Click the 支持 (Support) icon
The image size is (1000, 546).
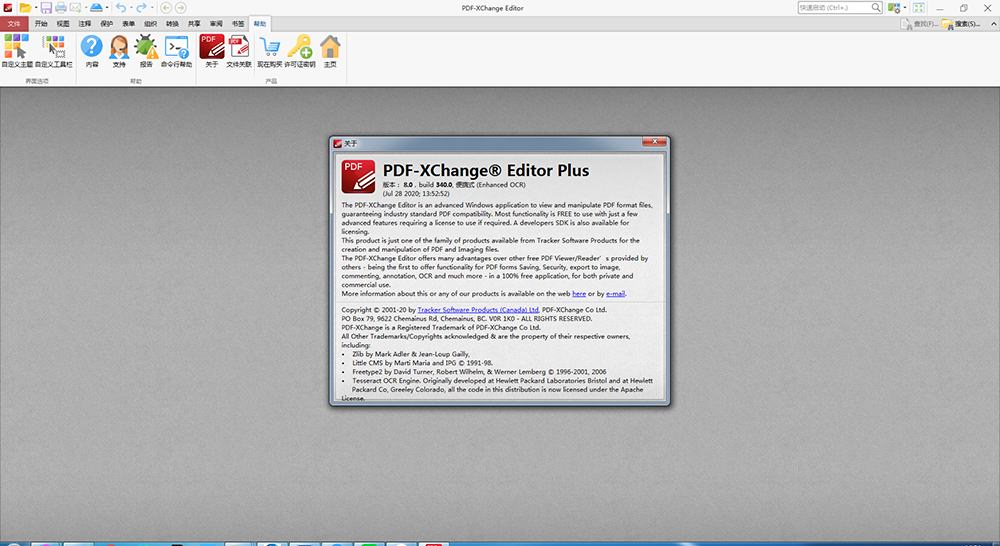pyautogui.click(x=119, y=50)
